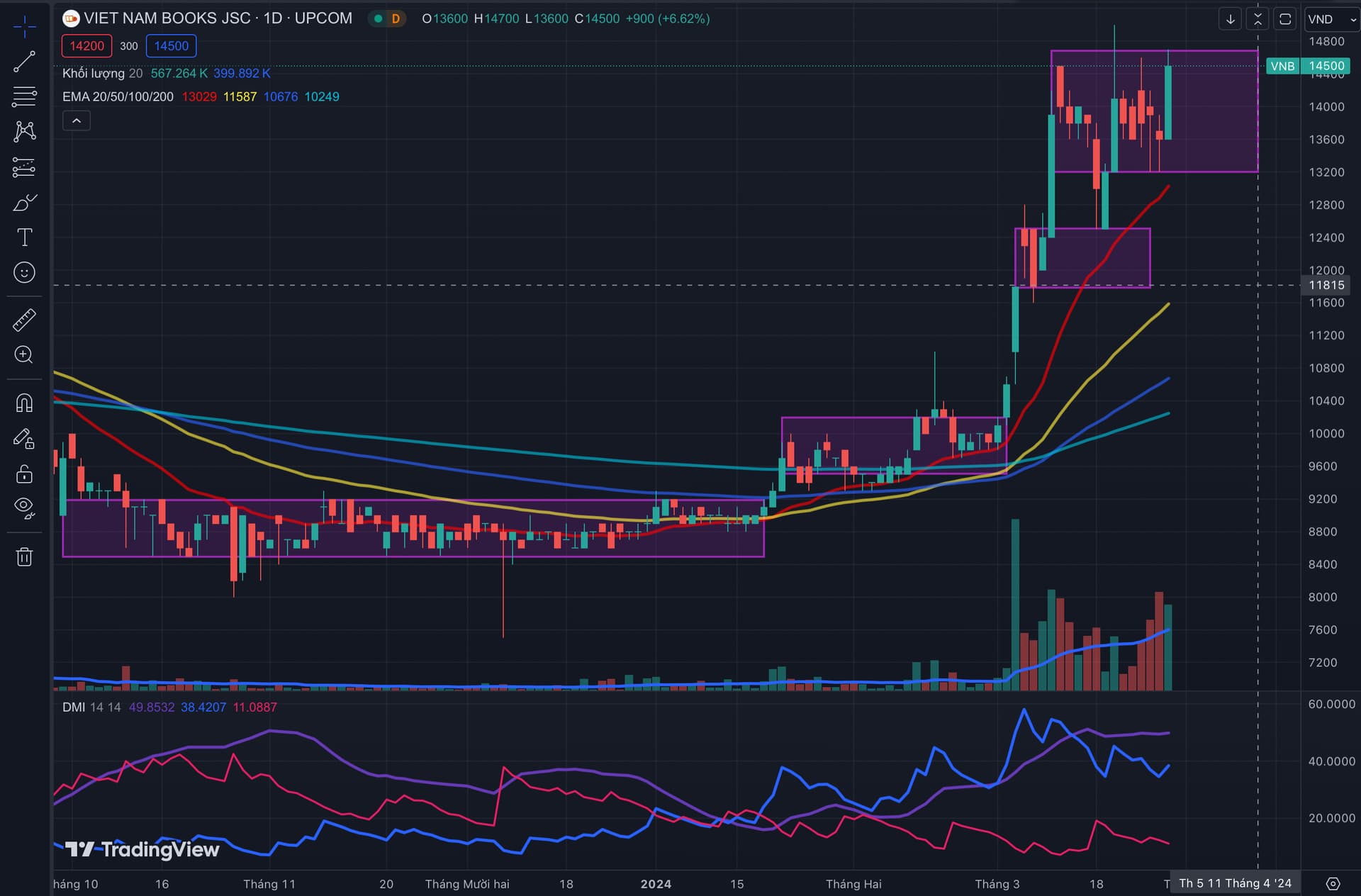Toggle magnet mode snapping
This screenshot has width=1361, height=896.
pyautogui.click(x=24, y=403)
